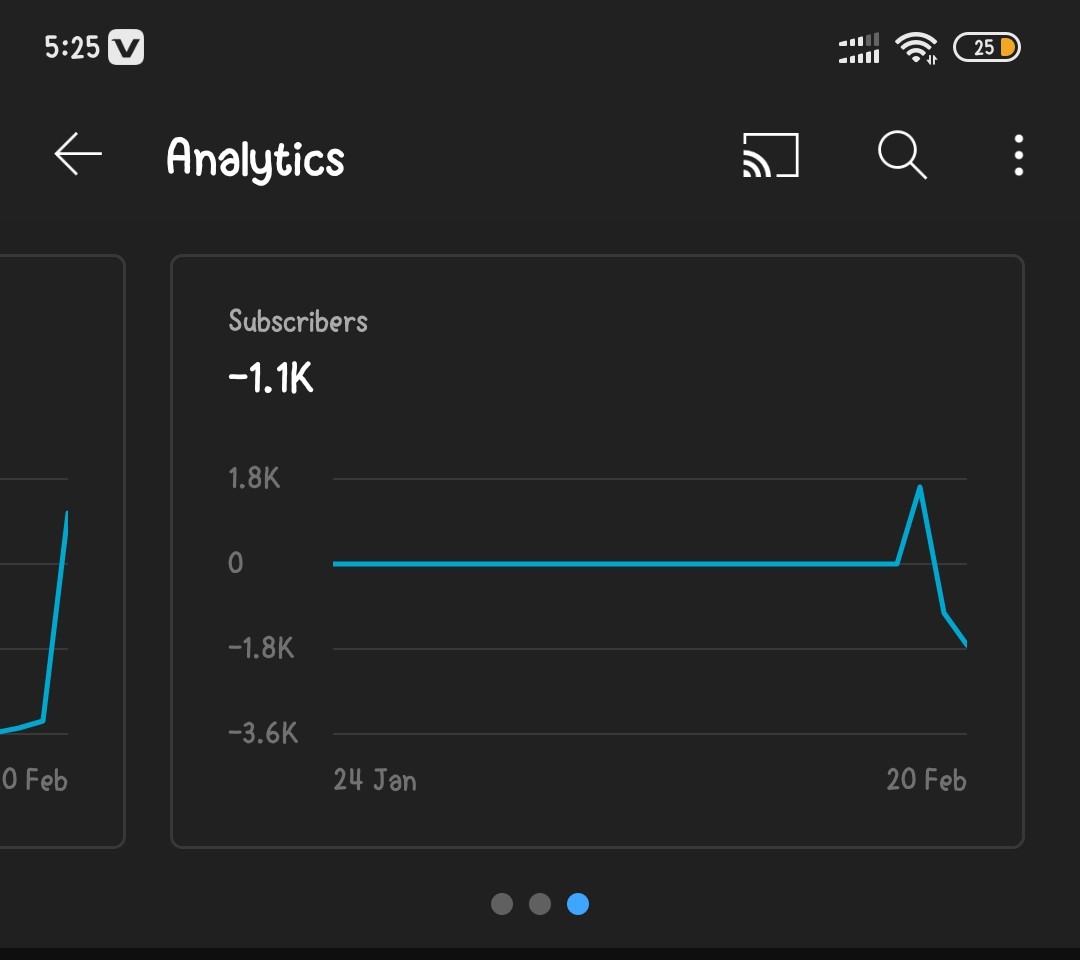Tap the 1.8K axis label

[254, 478]
